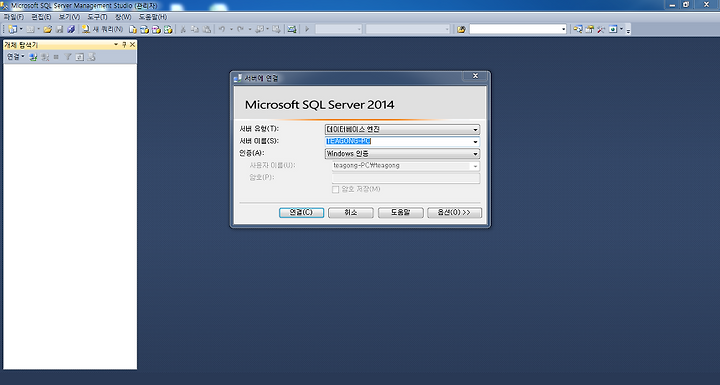Click the Redo arrow icon
Screen dimensions: 720x385
click(240, 29)
